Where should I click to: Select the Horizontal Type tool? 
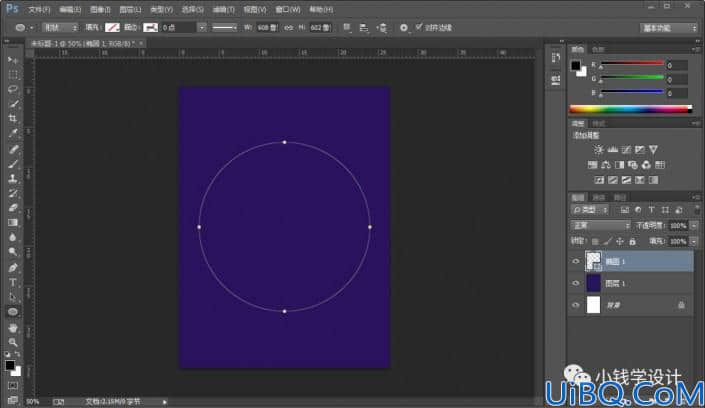(x=13, y=282)
